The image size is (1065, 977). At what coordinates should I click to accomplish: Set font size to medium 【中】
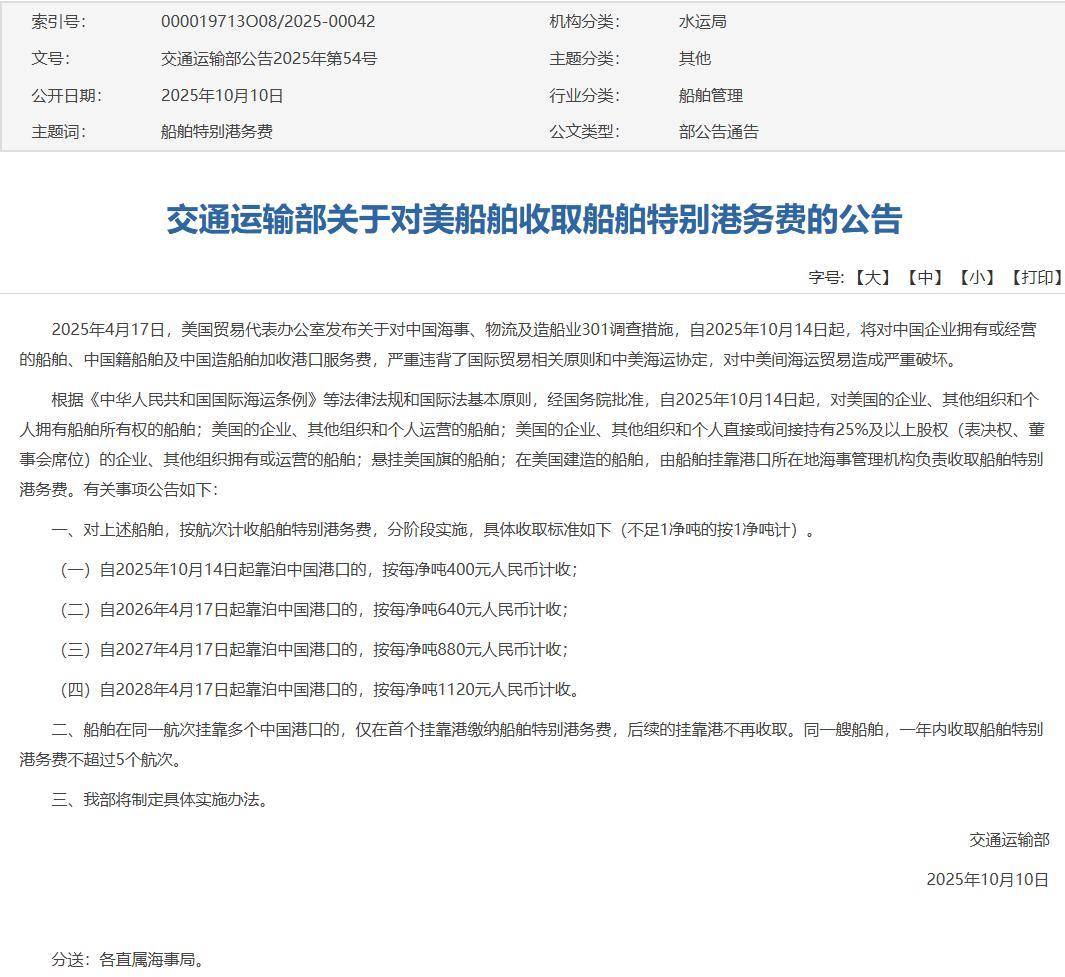(x=925, y=277)
